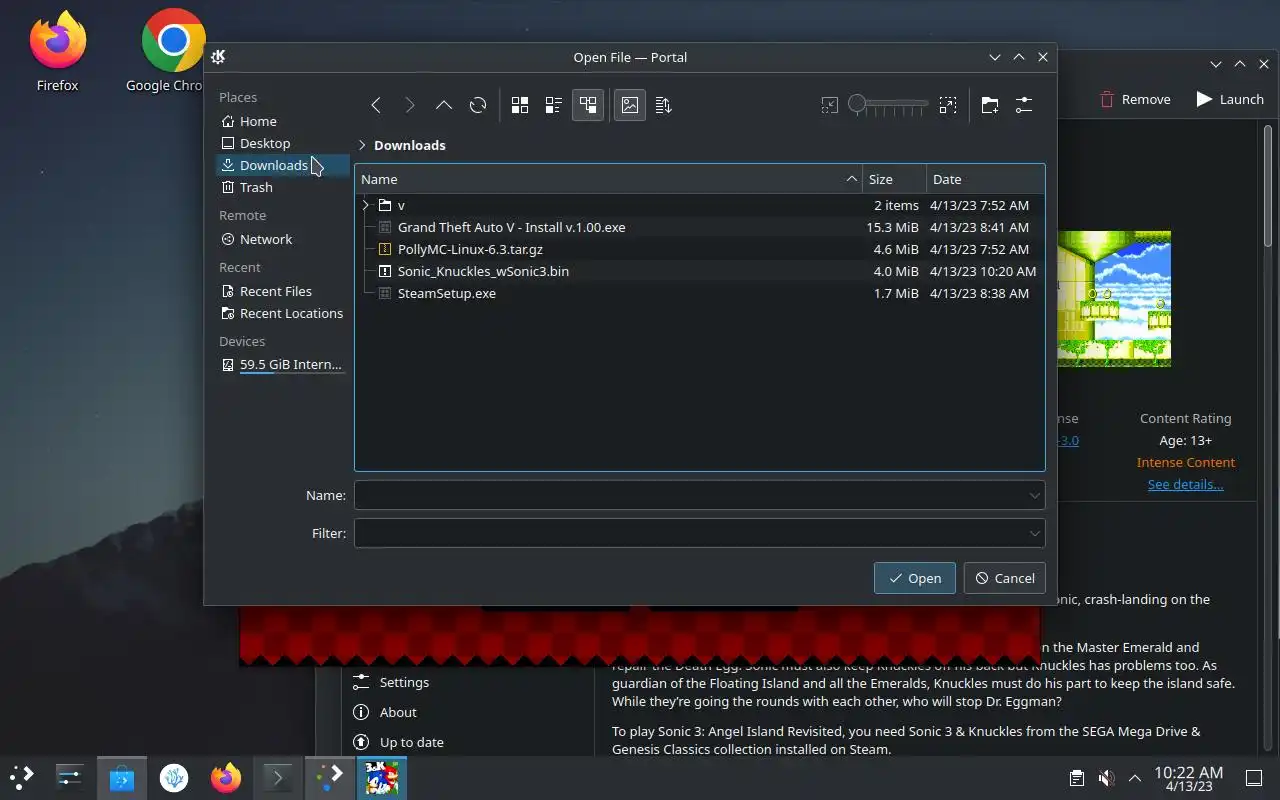Click into the Name input field
Screen dimensions: 1280x800
(690, 495)
